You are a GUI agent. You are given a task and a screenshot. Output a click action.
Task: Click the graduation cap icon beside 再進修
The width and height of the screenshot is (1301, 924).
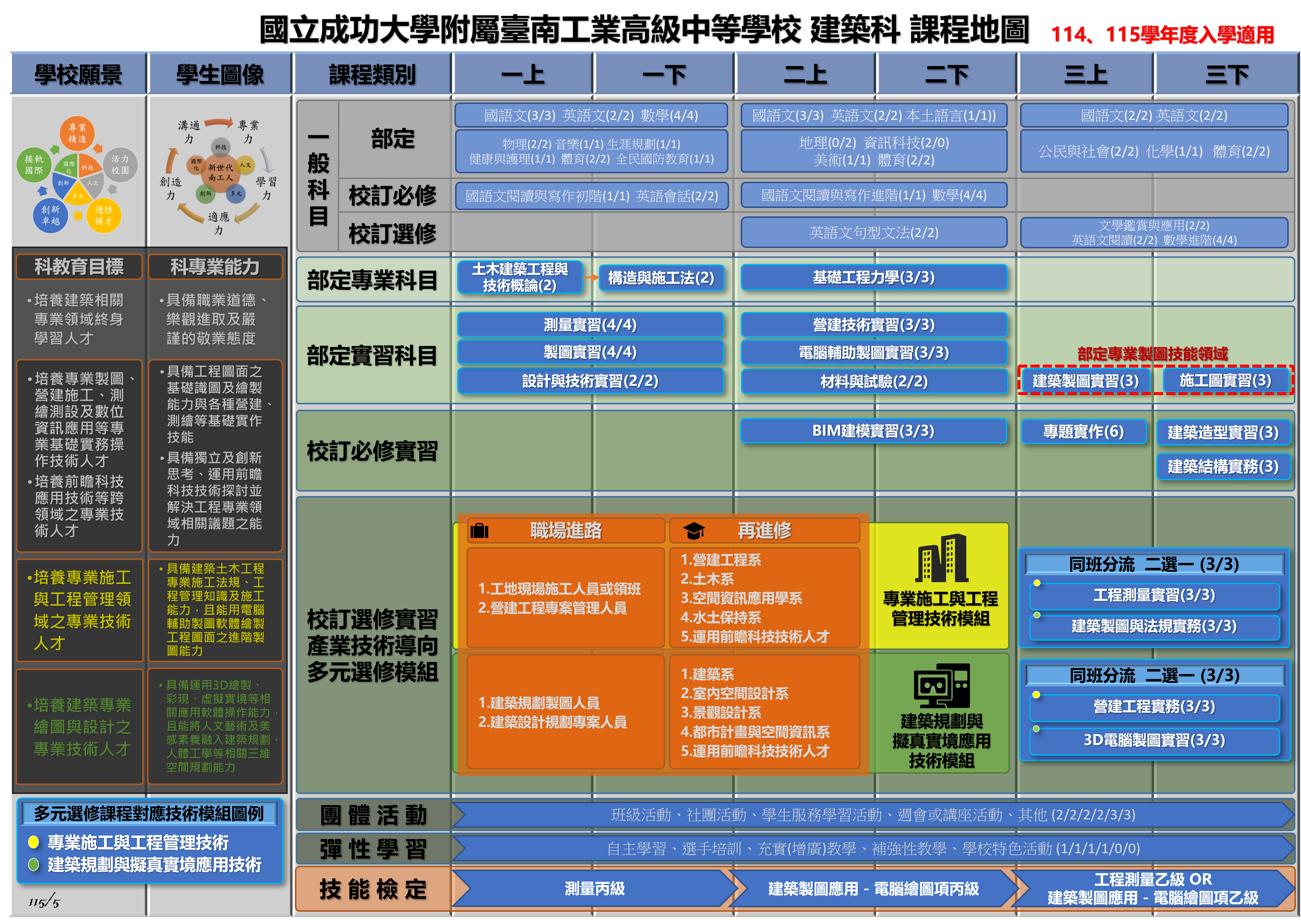tap(694, 531)
